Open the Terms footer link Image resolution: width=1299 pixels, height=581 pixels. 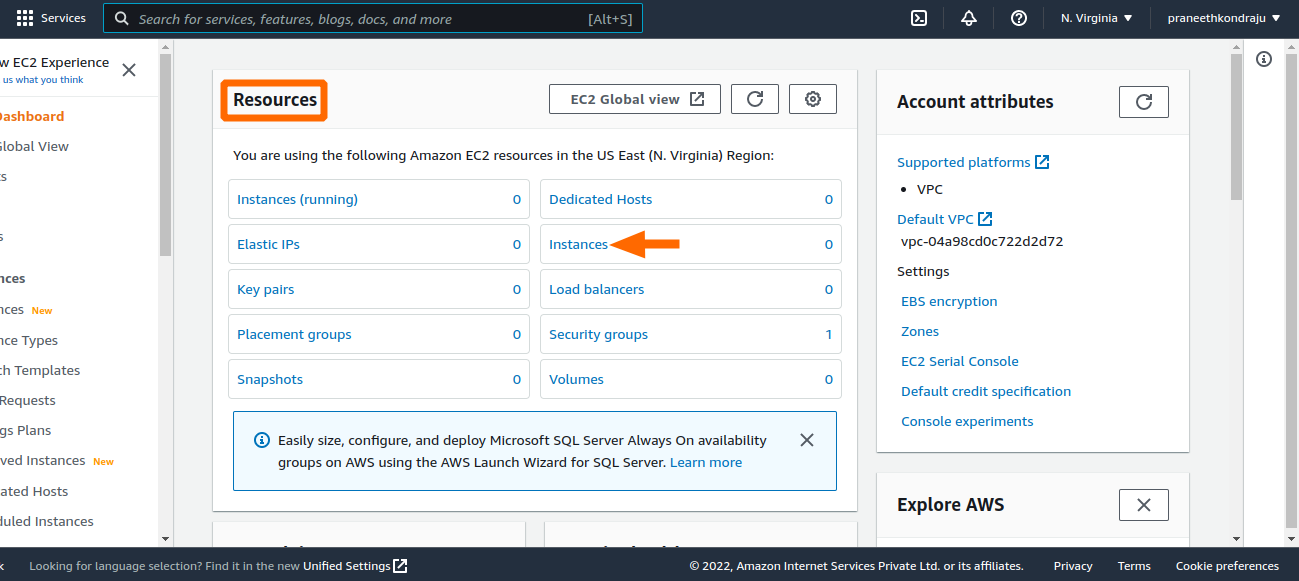pyautogui.click(x=1134, y=566)
